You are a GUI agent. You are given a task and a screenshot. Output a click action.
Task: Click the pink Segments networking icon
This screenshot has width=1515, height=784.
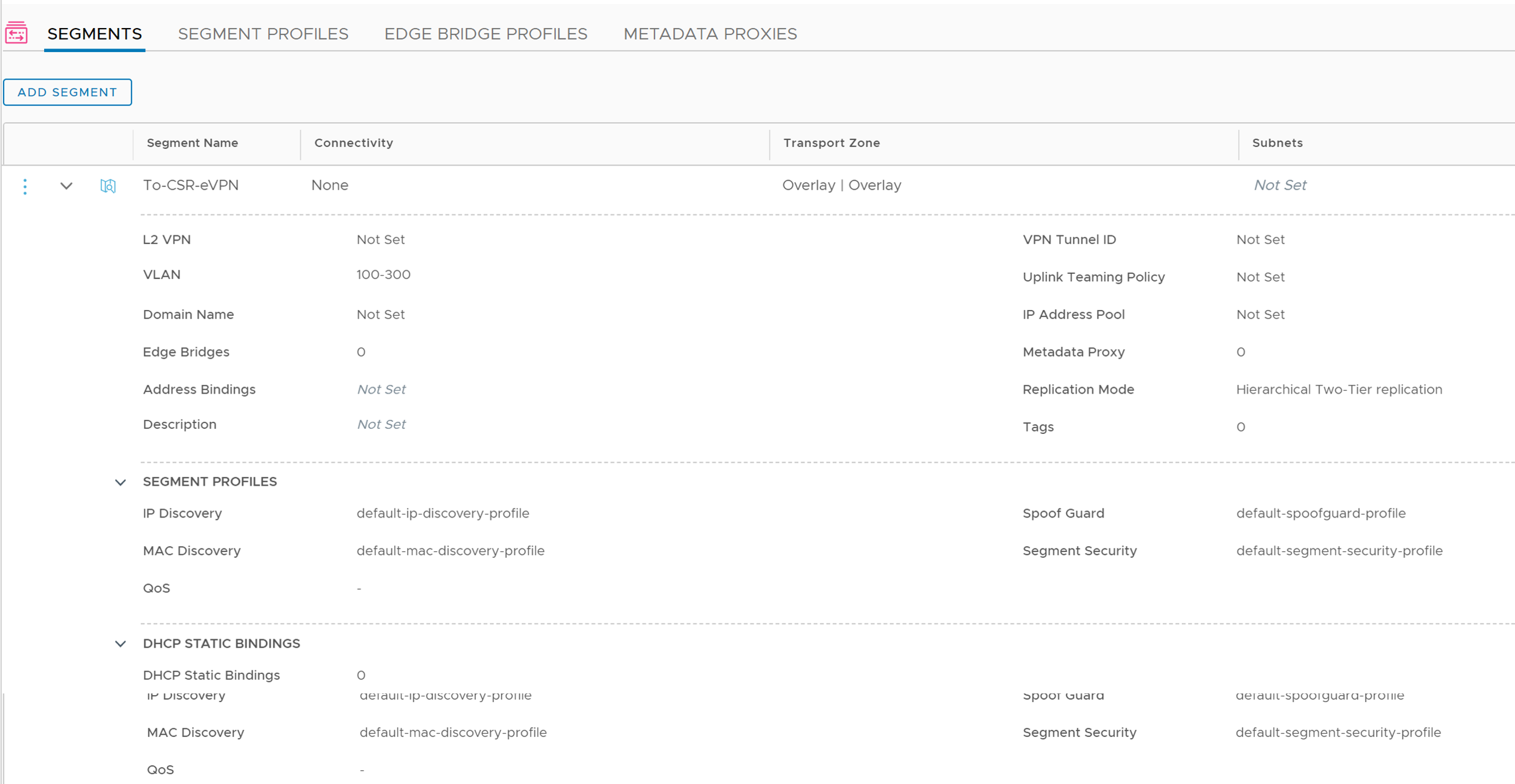click(17, 33)
